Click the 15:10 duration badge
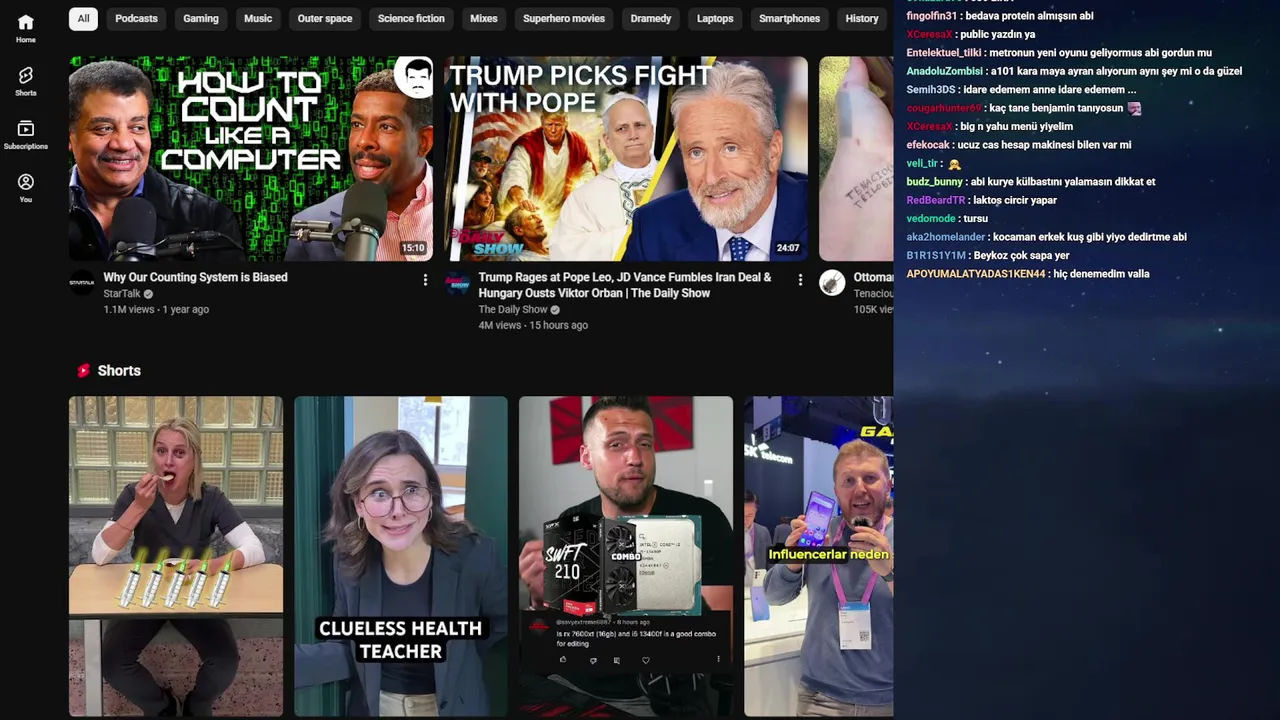The image size is (1280, 720). pos(413,248)
